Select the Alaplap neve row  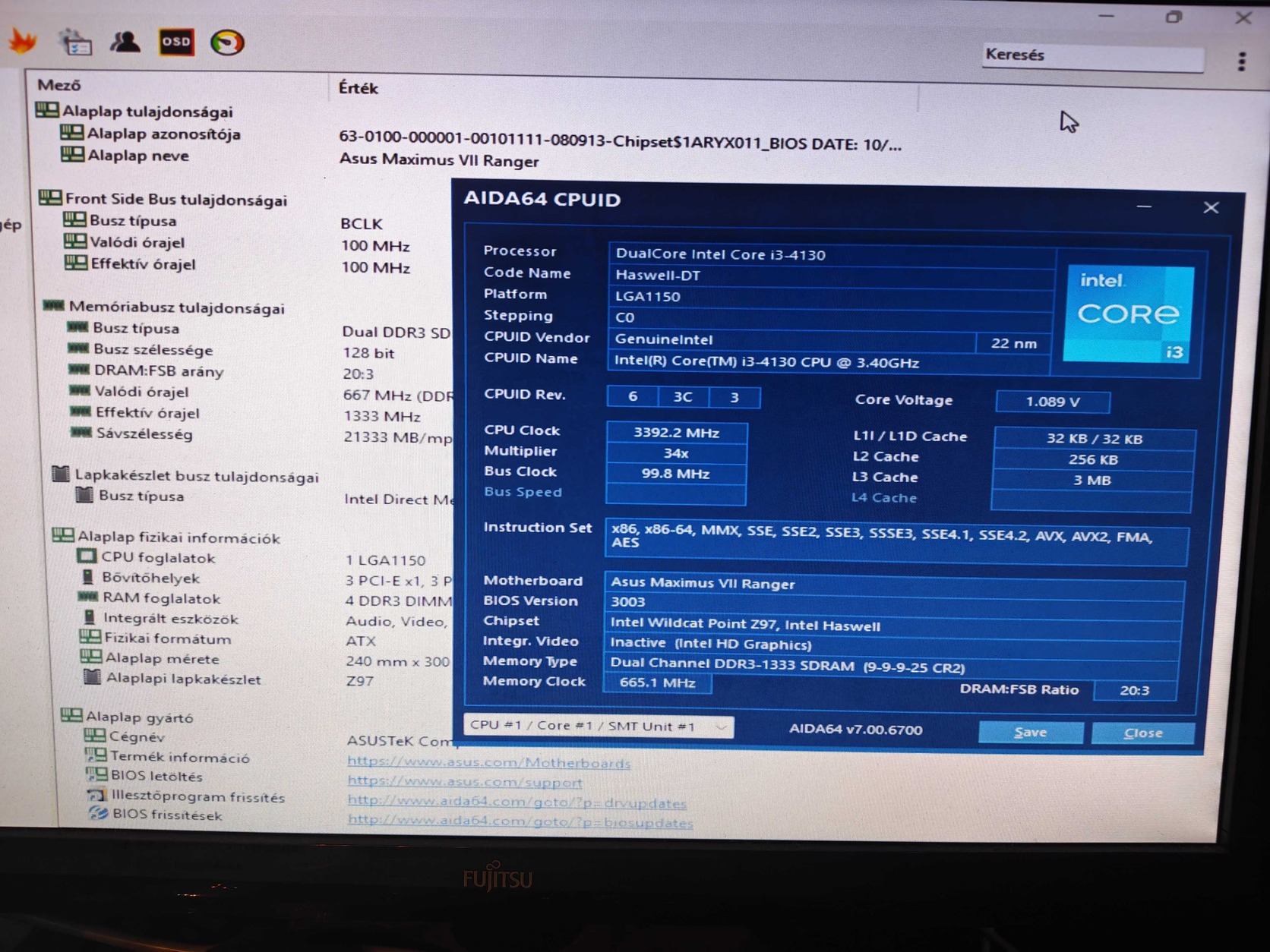(x=125, y=156)
